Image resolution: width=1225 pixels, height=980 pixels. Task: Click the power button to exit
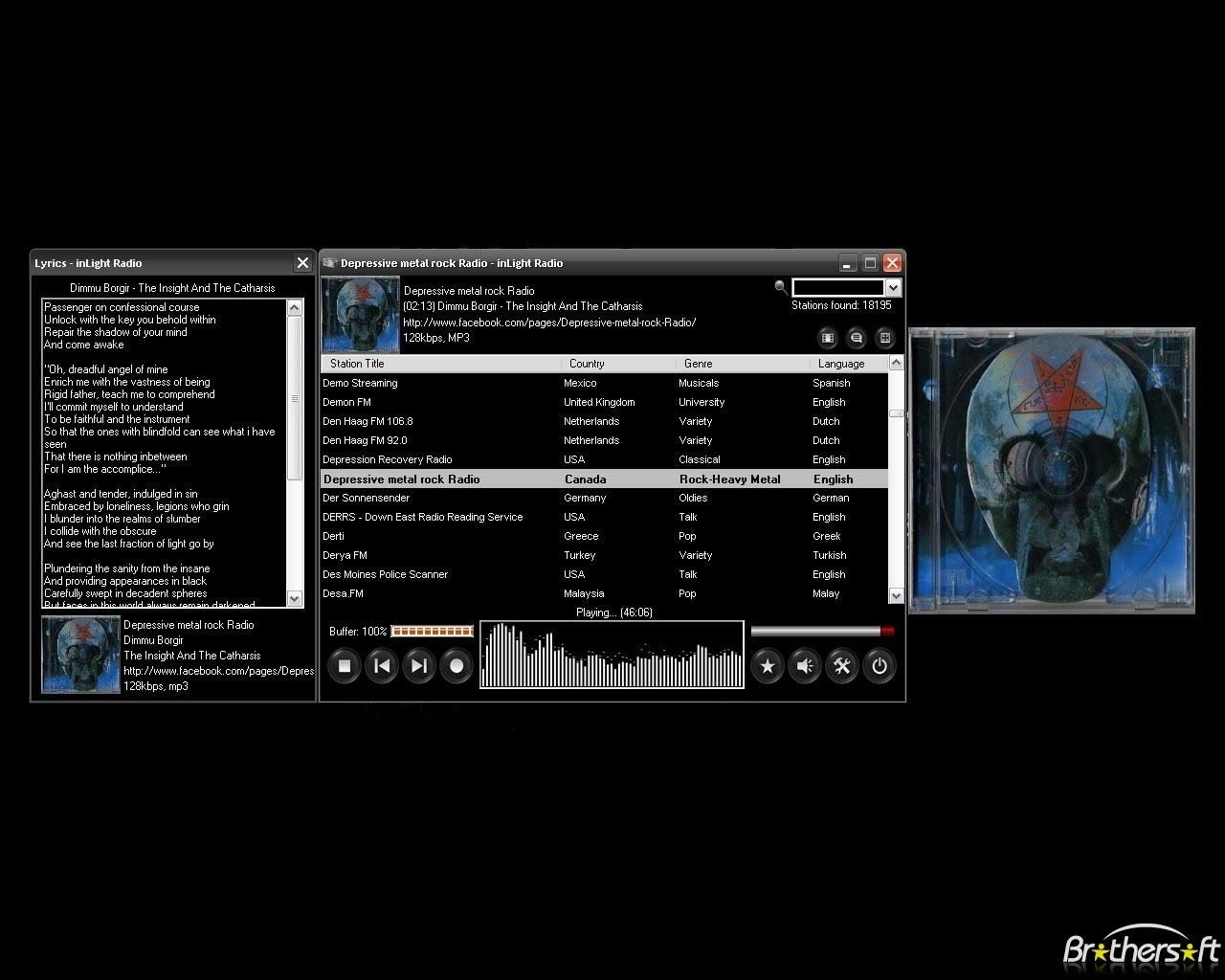tap(880, 666)
